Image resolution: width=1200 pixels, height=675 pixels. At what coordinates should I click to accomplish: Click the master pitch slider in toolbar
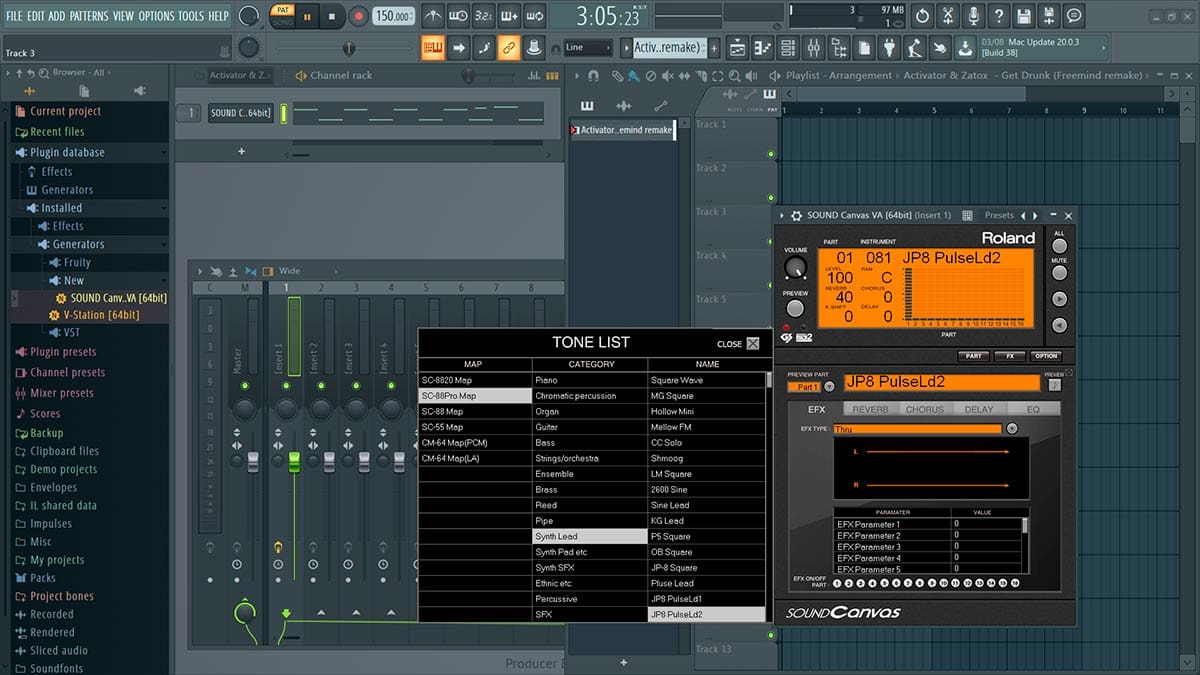[x=347, y=48]
